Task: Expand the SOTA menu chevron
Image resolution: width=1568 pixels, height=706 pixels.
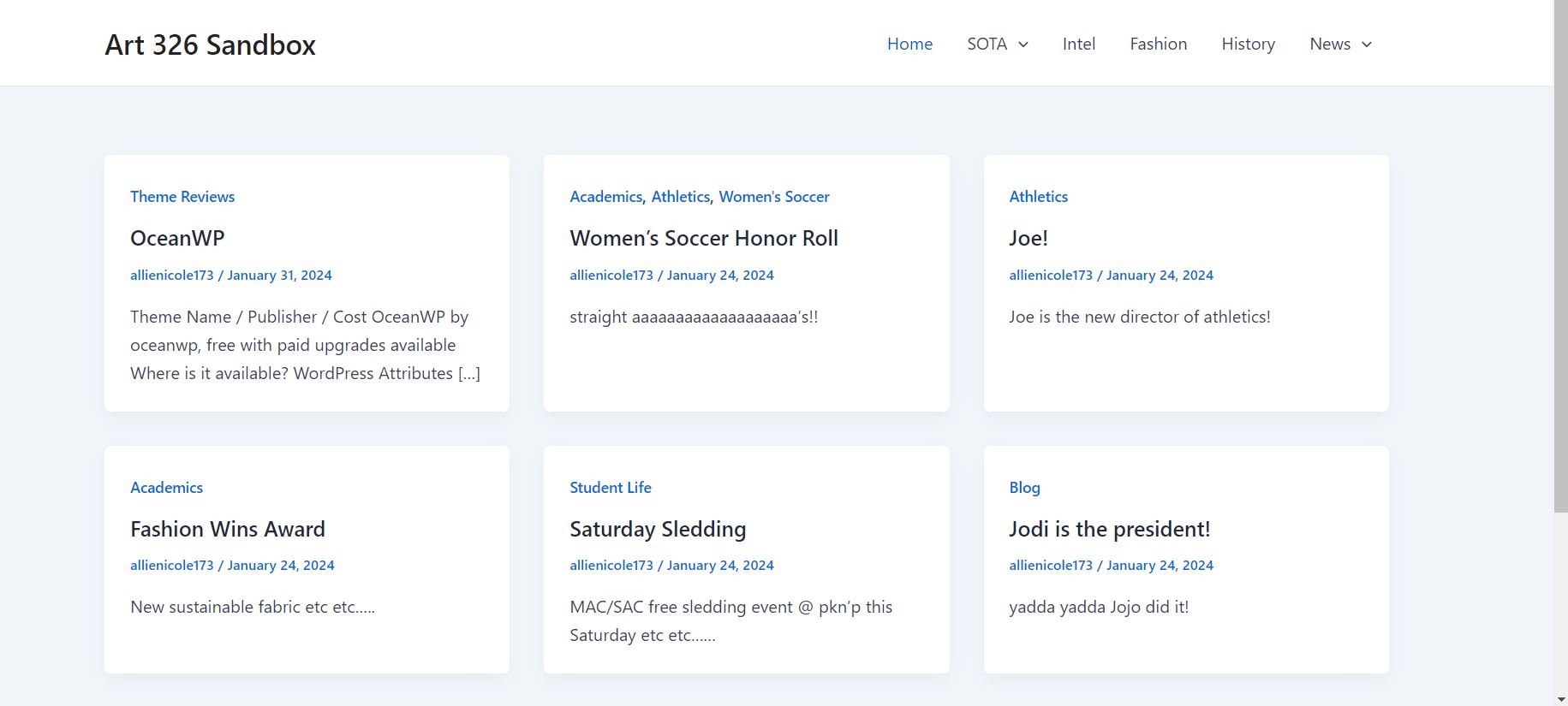Action: (x=1022, y=44)
